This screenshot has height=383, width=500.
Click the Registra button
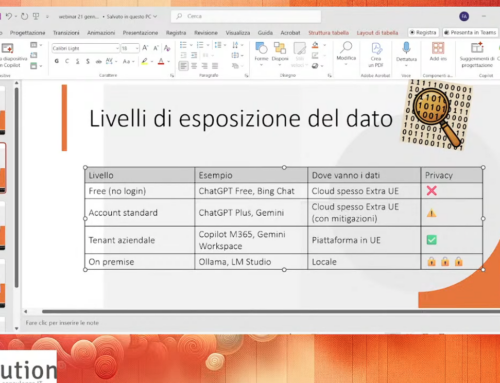(423, 32)
